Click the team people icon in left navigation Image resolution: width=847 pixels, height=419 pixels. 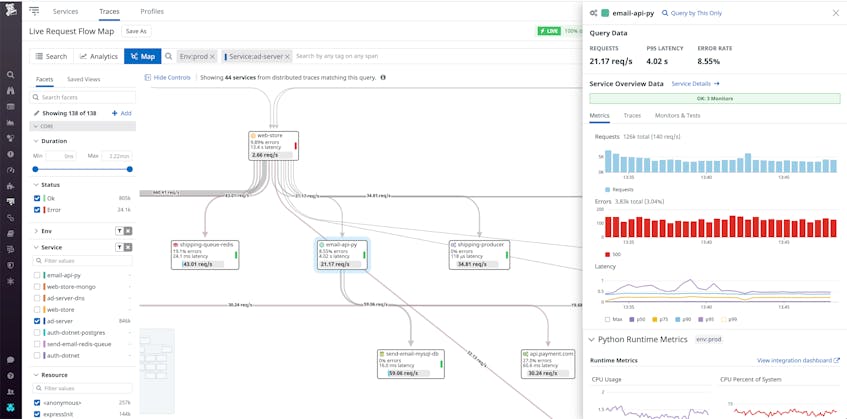tap(11, 391)
